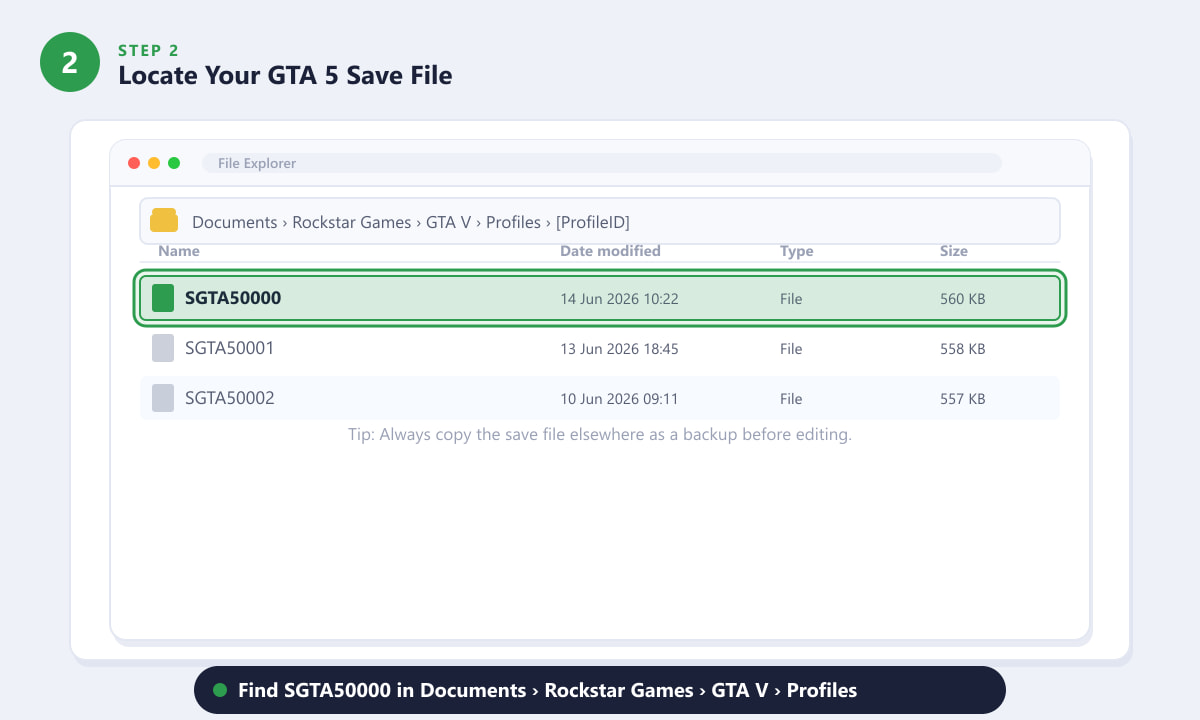The width and height of the screenshot is (1200, 720).
Task: Sort by the Date modified column header
Action: [610, 251]
